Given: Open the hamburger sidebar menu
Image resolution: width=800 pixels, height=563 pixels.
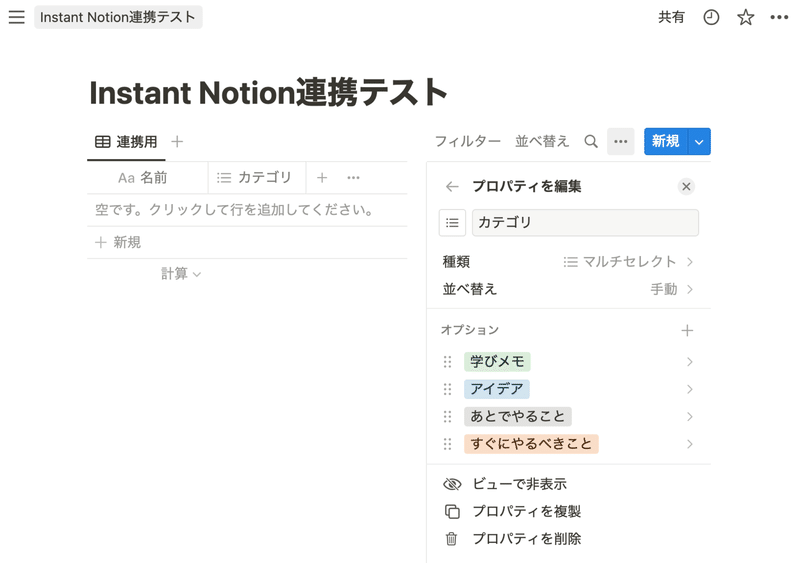Looking at the screenshot, I should point(16,17).
